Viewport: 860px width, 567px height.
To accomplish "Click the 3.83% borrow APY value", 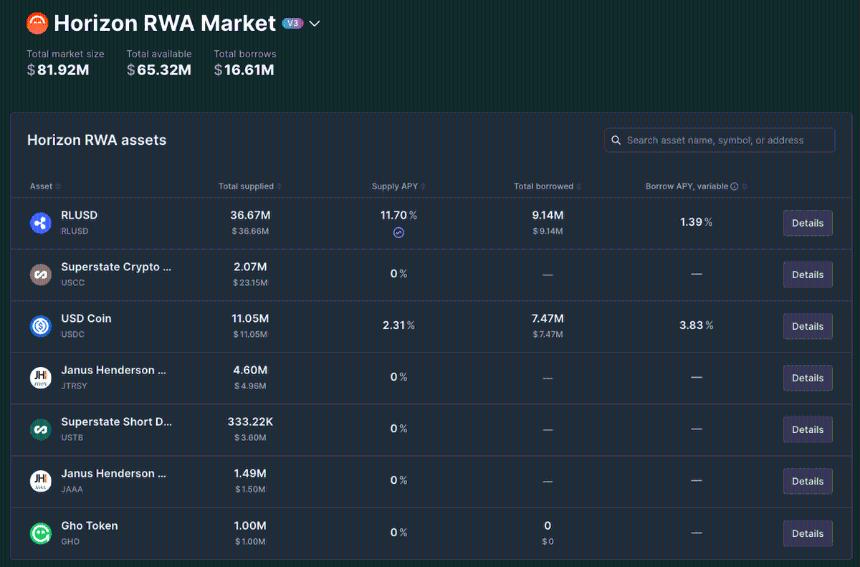I will tap(696, 325).
